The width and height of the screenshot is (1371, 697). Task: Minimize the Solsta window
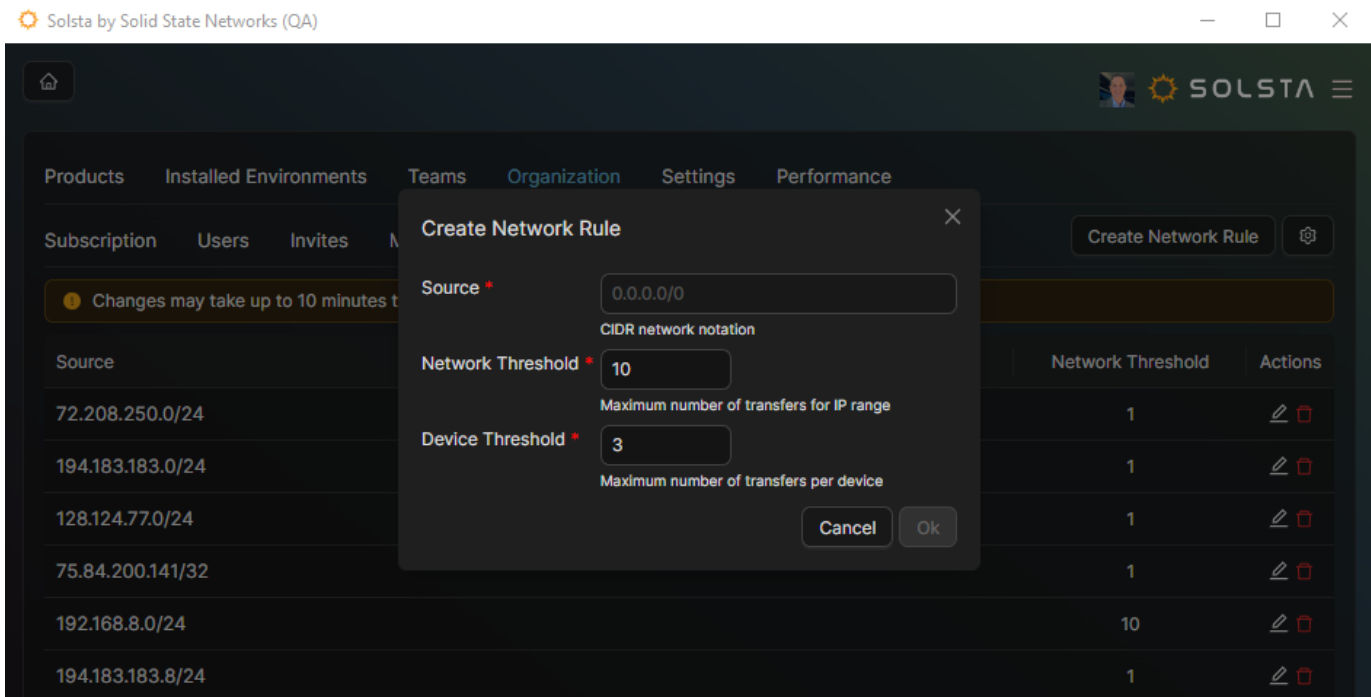(x=1207, y=20)
